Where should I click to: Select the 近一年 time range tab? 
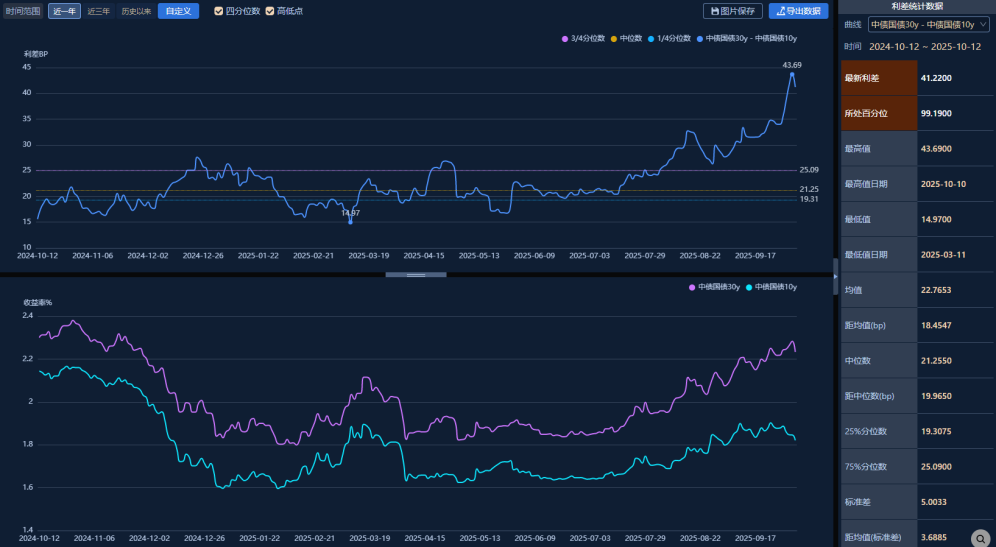point(63,11)
